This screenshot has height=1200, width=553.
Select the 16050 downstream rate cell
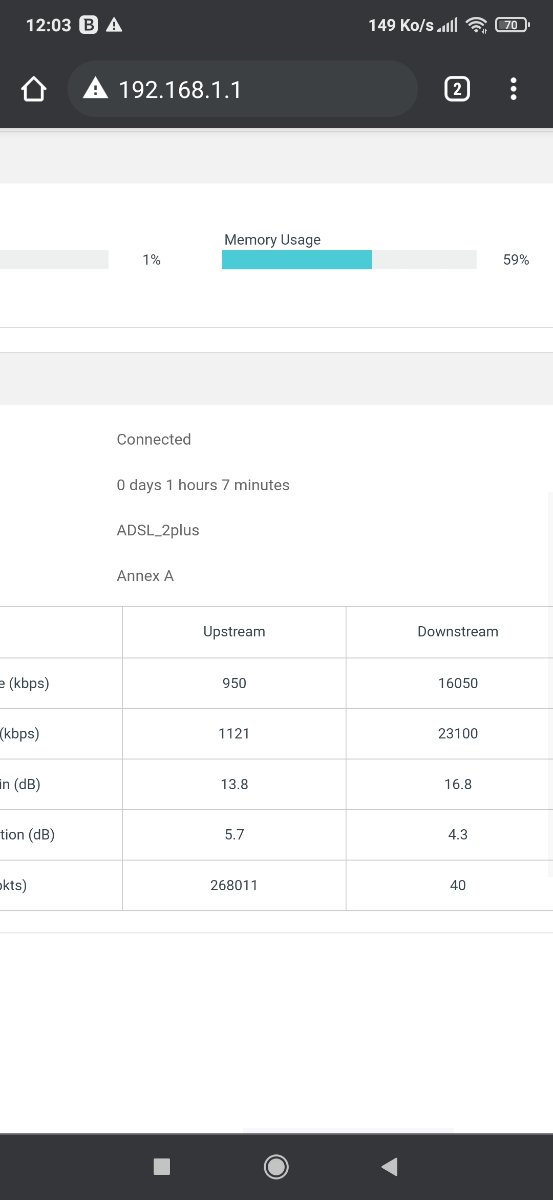coord(458,683)
